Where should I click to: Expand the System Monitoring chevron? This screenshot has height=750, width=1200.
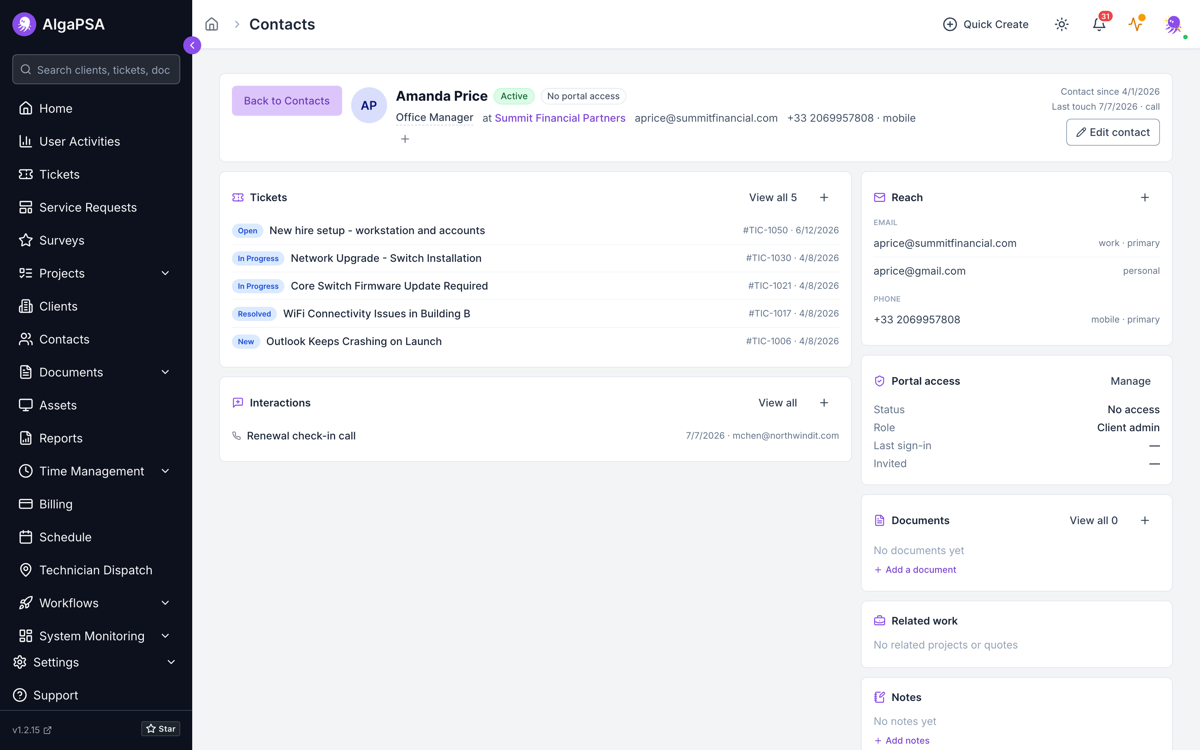165,636
